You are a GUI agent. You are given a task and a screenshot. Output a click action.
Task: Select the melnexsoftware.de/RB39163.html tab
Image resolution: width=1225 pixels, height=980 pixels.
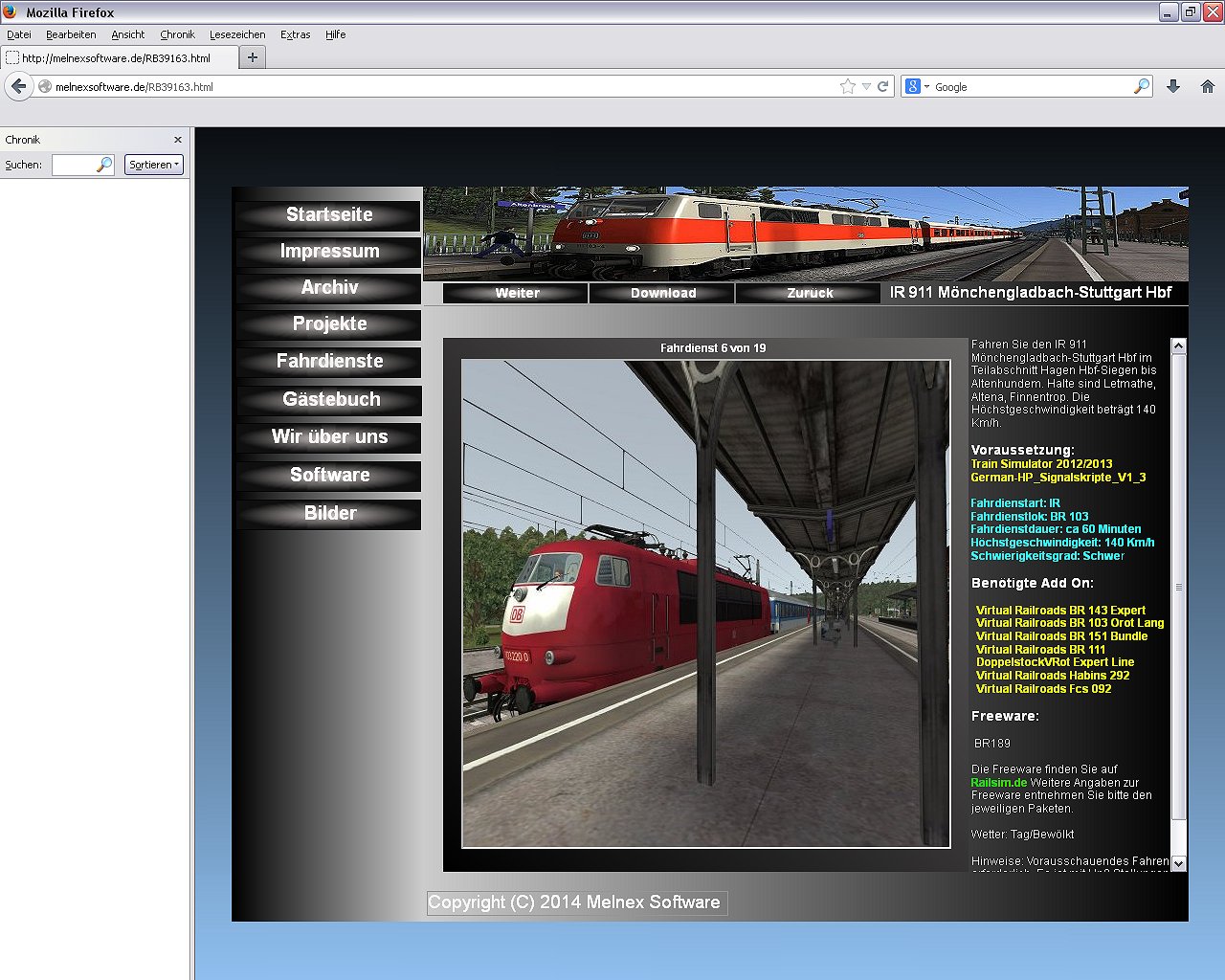click(119, 57)
